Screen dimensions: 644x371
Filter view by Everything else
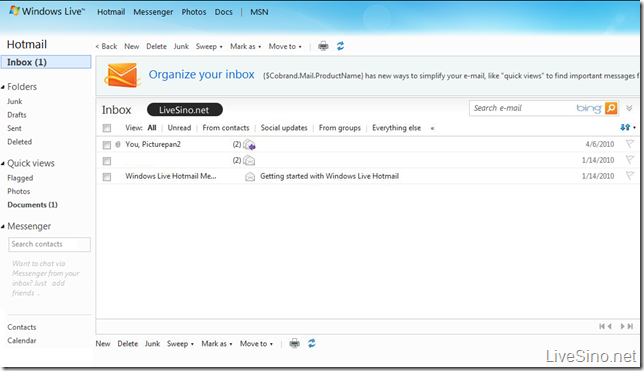[x=396, y=128]
